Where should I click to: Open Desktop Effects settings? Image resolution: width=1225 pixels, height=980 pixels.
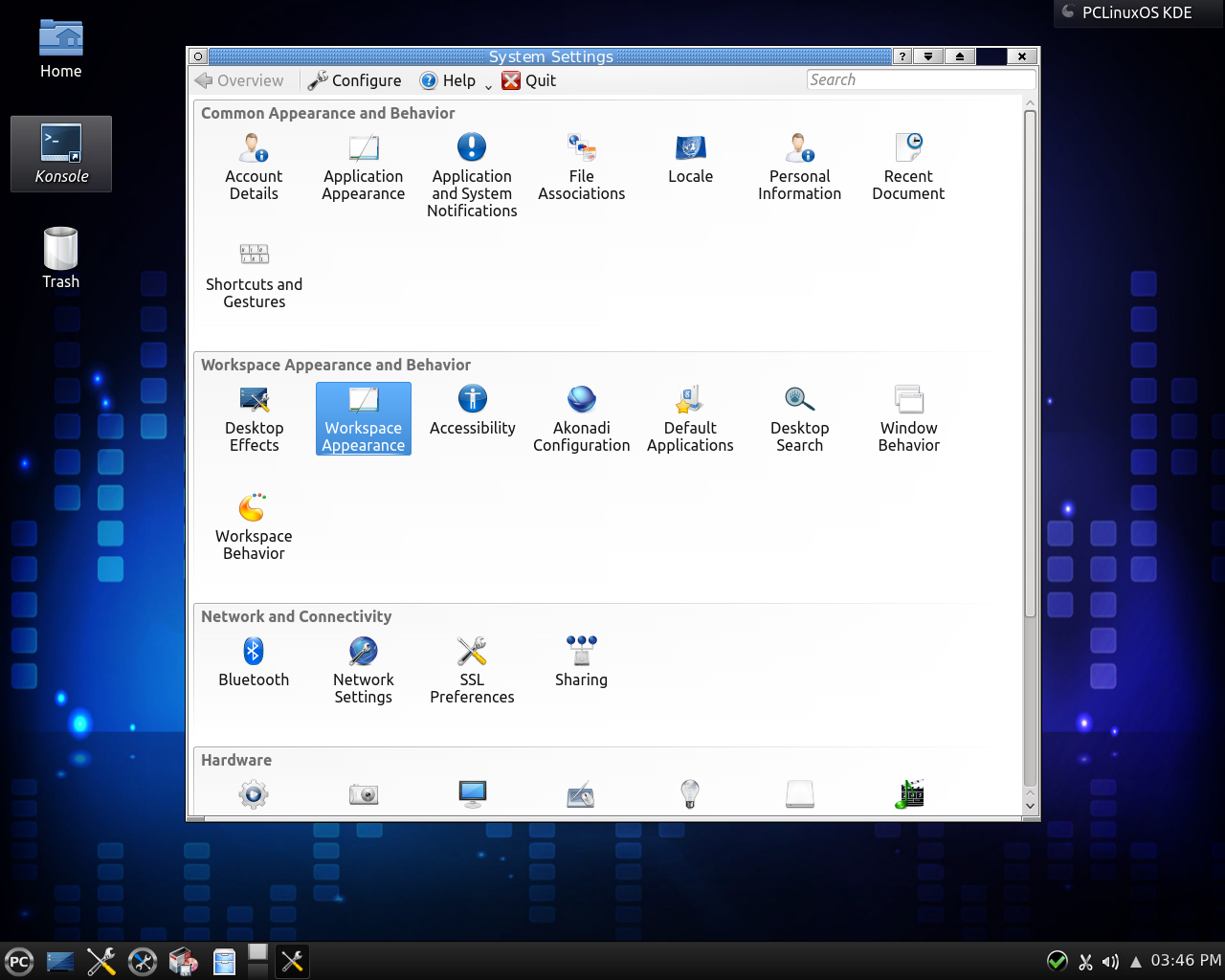click(x=254, y=419)
